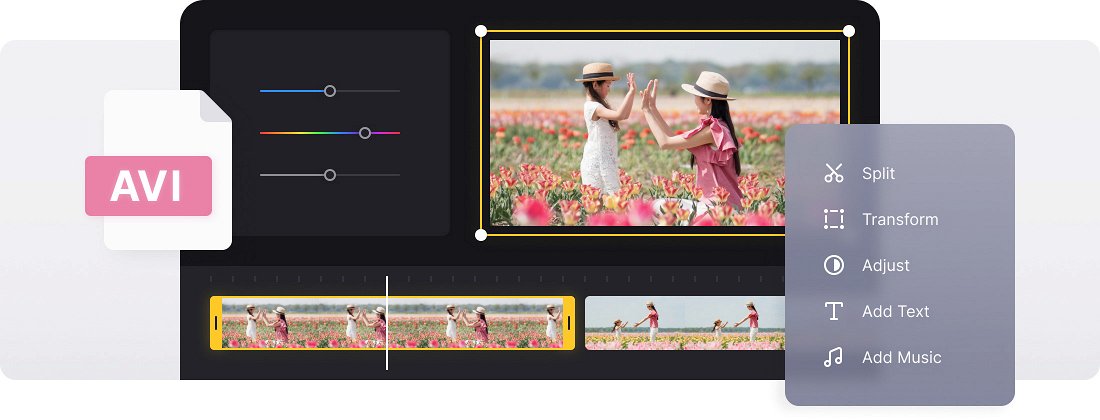Click the rainbow hue slider handle
Viewport: 1100px width, 420px height.
365,133
